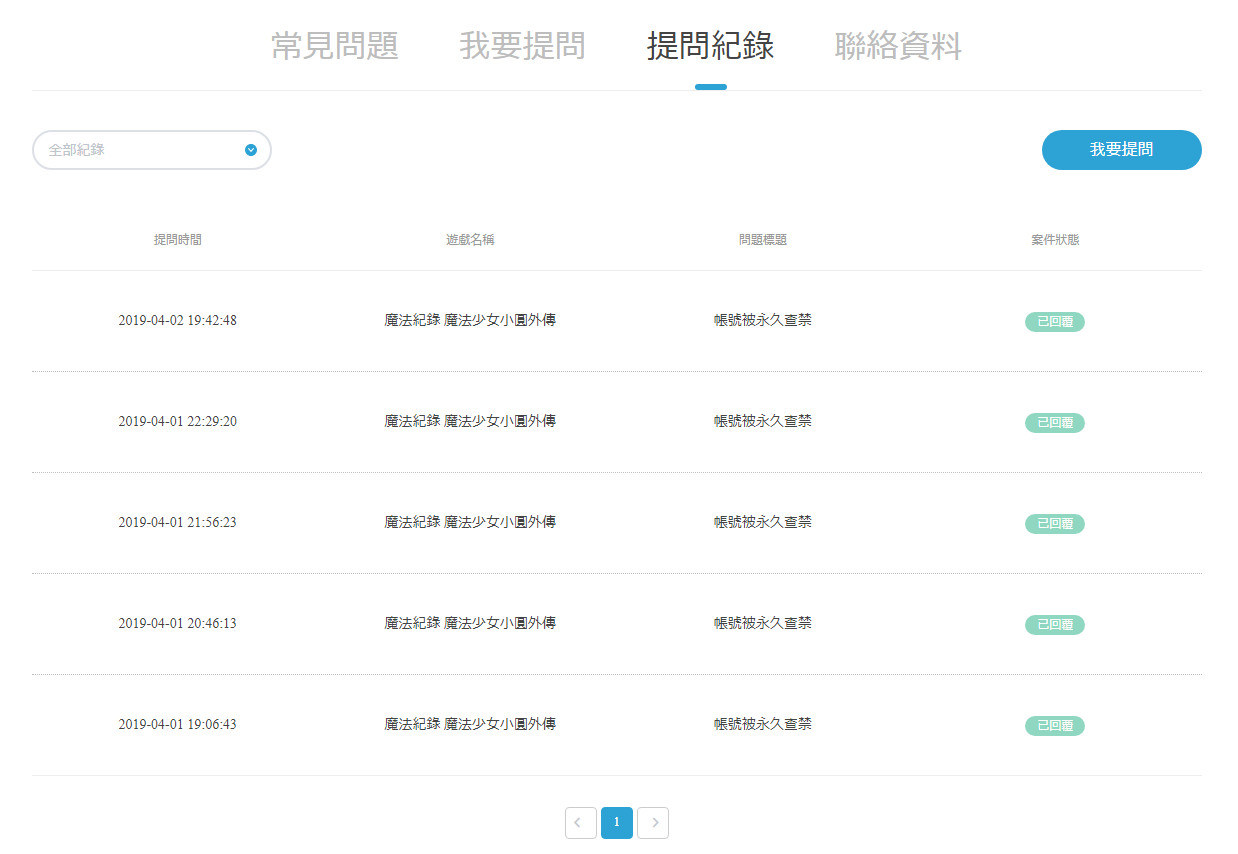Open the 全部紀錄 filter dropdown
Screen dimensions: 1238x854
[151, 150]
